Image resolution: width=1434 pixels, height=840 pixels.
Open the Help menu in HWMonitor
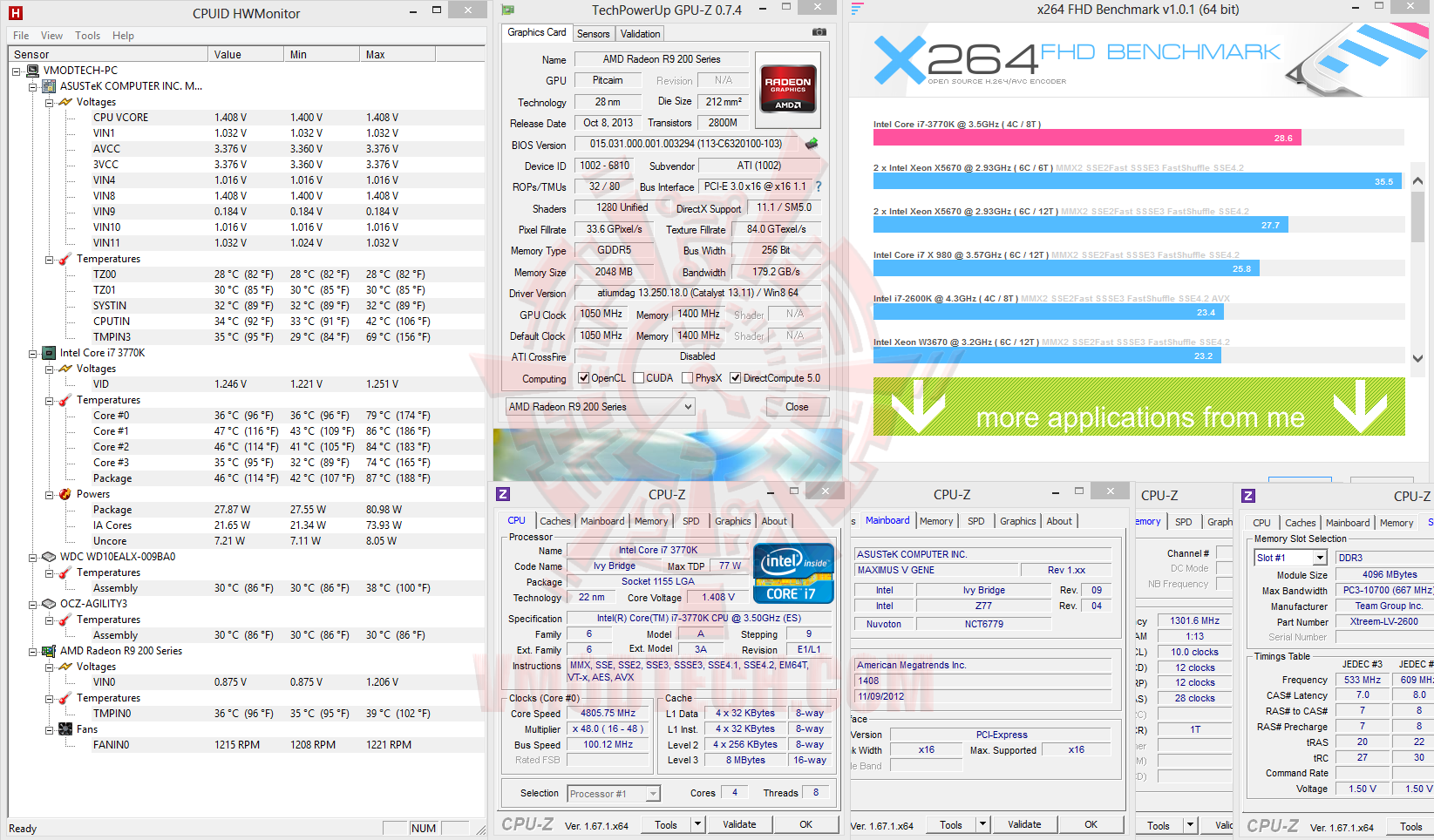[124, 36]
